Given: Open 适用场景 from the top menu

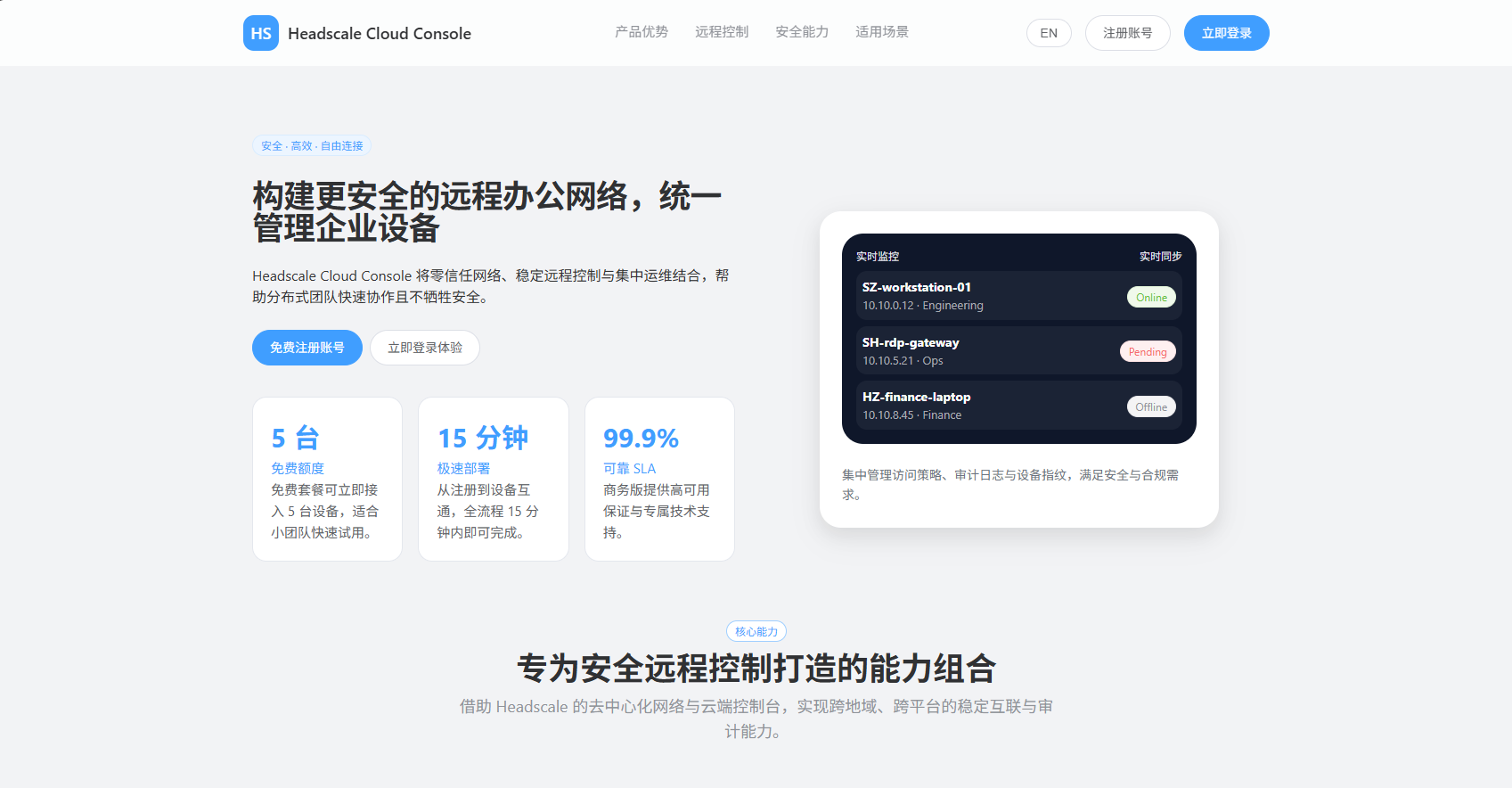Looking at the screenshot, I should [x=881, y=32].
